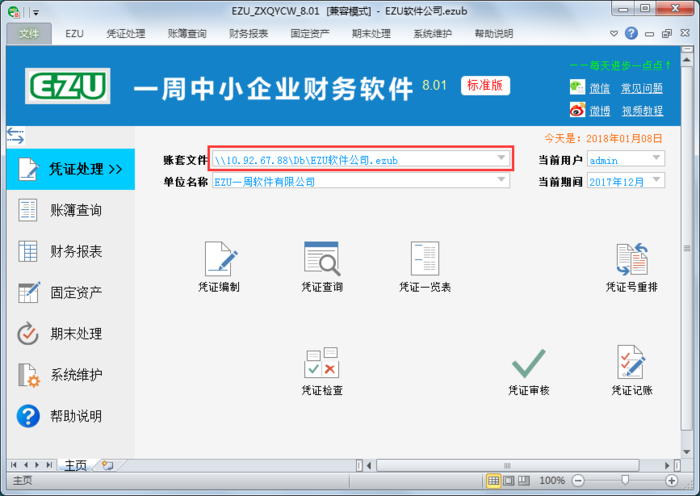Open the 视频教程 link
Image resolution: width=700 pixels, height=496 pixels.
tap(642, 111)
